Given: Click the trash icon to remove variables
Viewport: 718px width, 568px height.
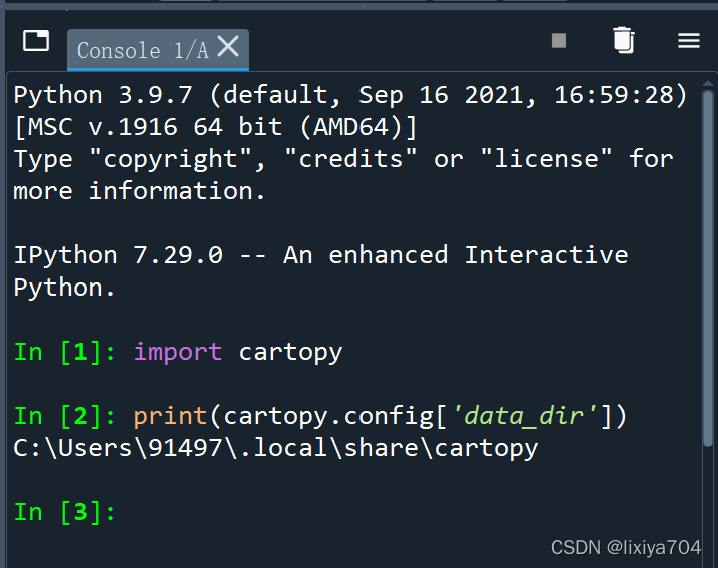Looking at the screenshot, I should (624, 40).
